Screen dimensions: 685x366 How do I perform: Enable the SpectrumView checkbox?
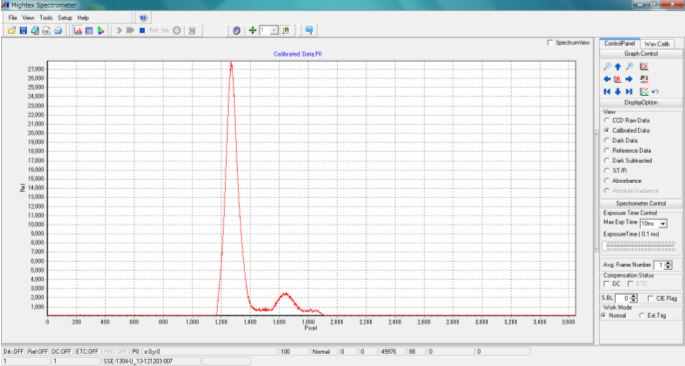coord(550,42)
